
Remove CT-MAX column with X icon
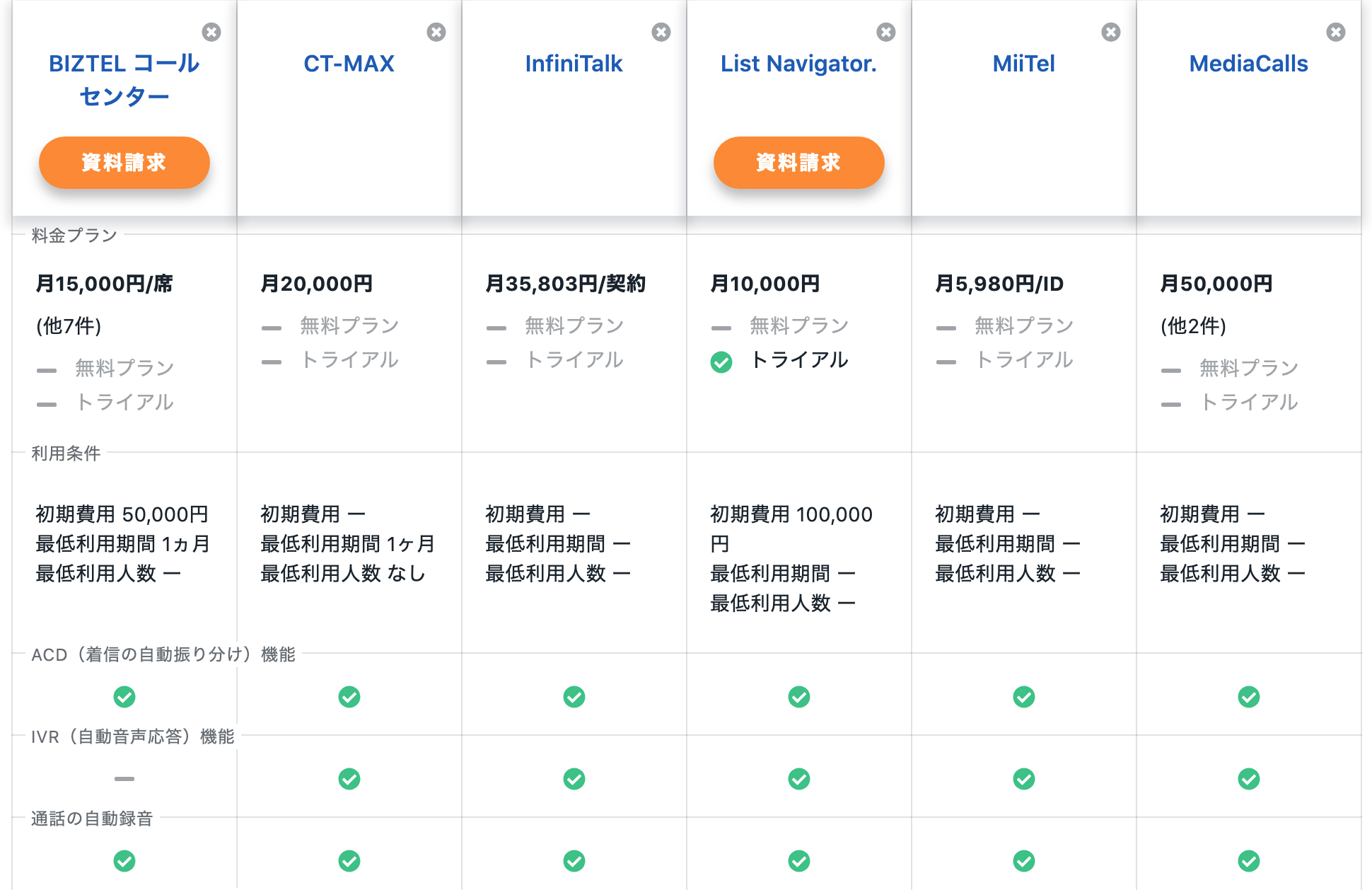(436, 32)
